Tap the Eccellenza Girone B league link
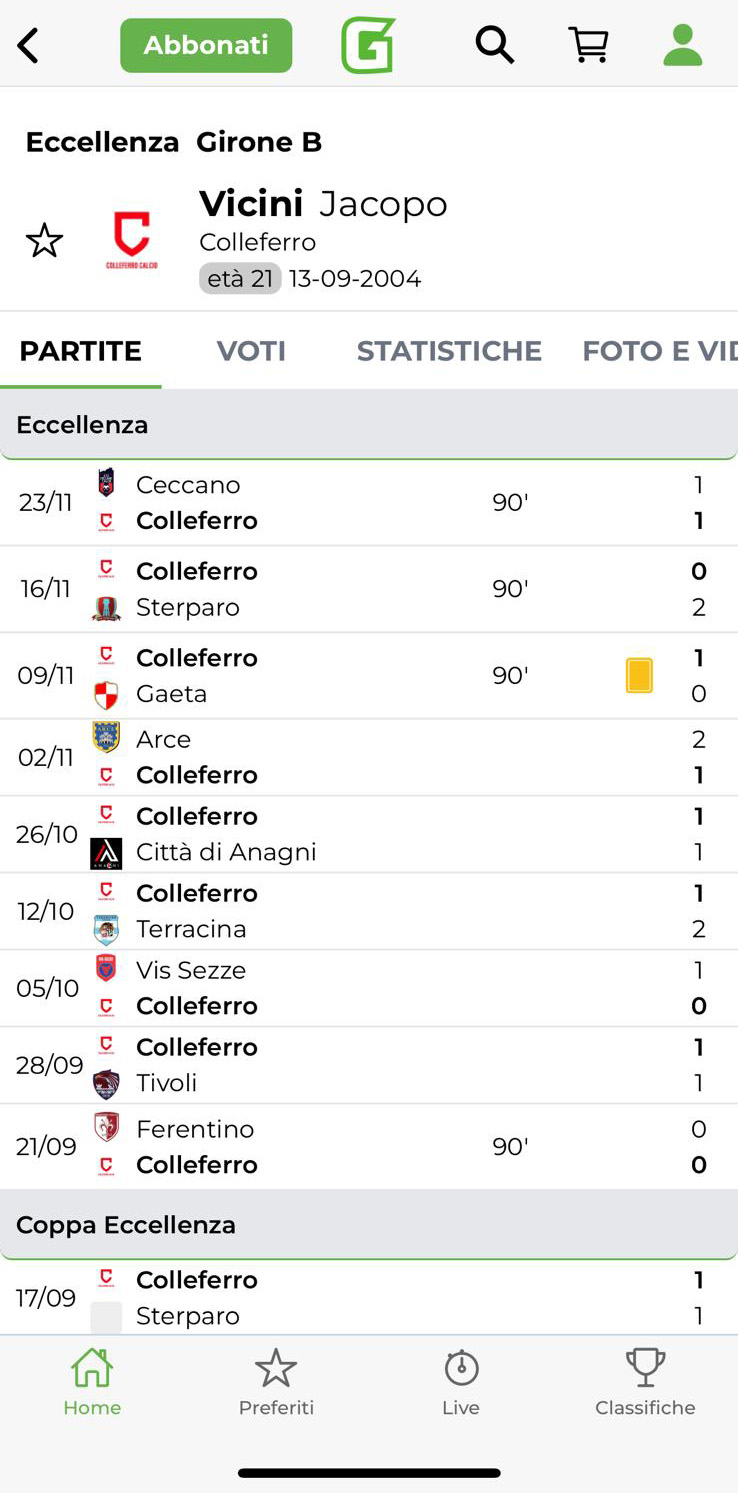 pos(174,142)
